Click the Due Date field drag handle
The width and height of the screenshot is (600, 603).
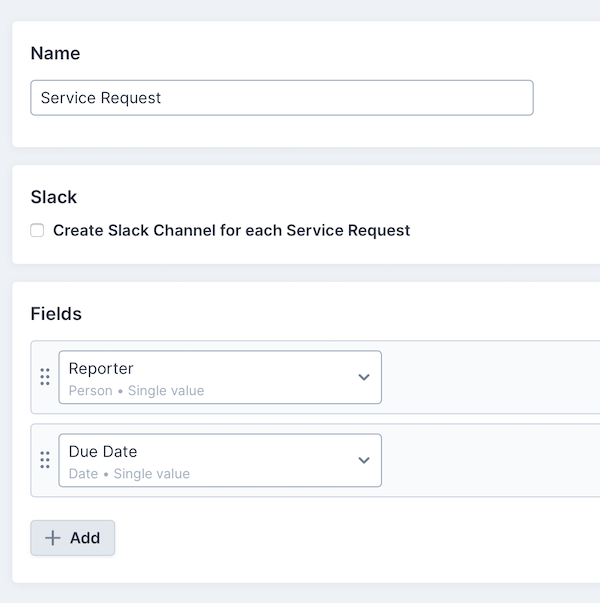click(45, 460)
